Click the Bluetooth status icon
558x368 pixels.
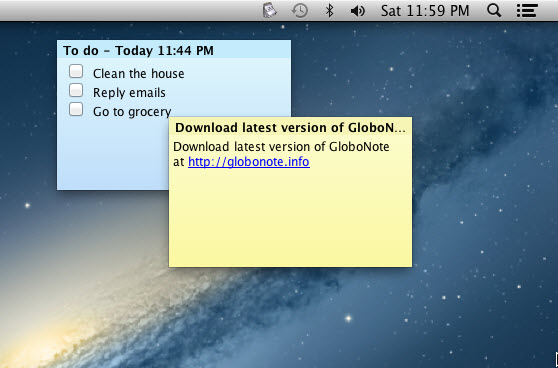(330, 10)
